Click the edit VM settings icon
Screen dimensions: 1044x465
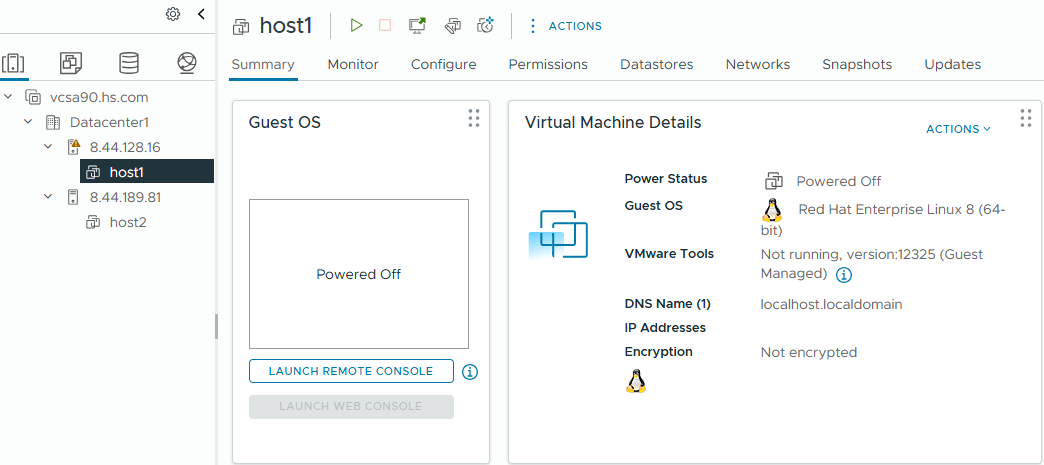(x=453, y=25)
